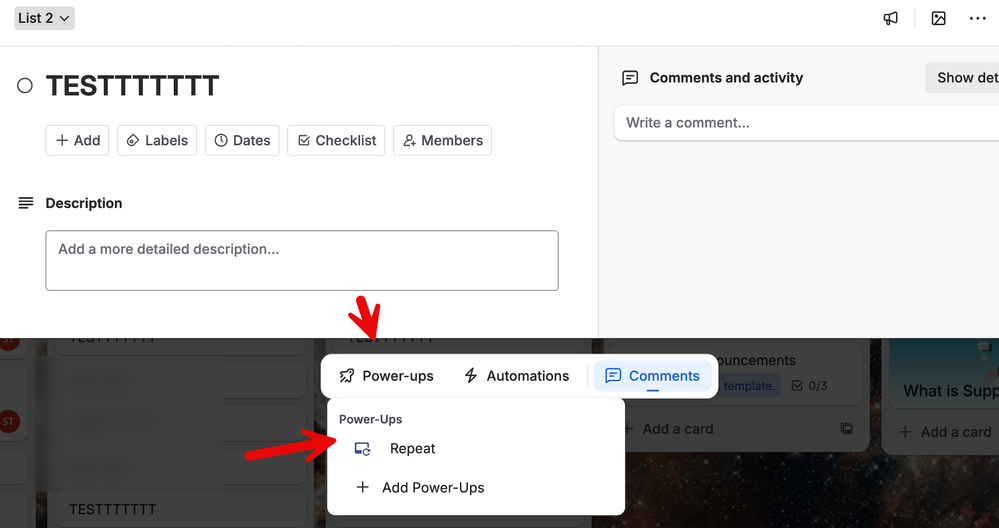The image size is (999, 528).
Task: Click the TESTTTTTTT card title
Action: tap(133, 85)
